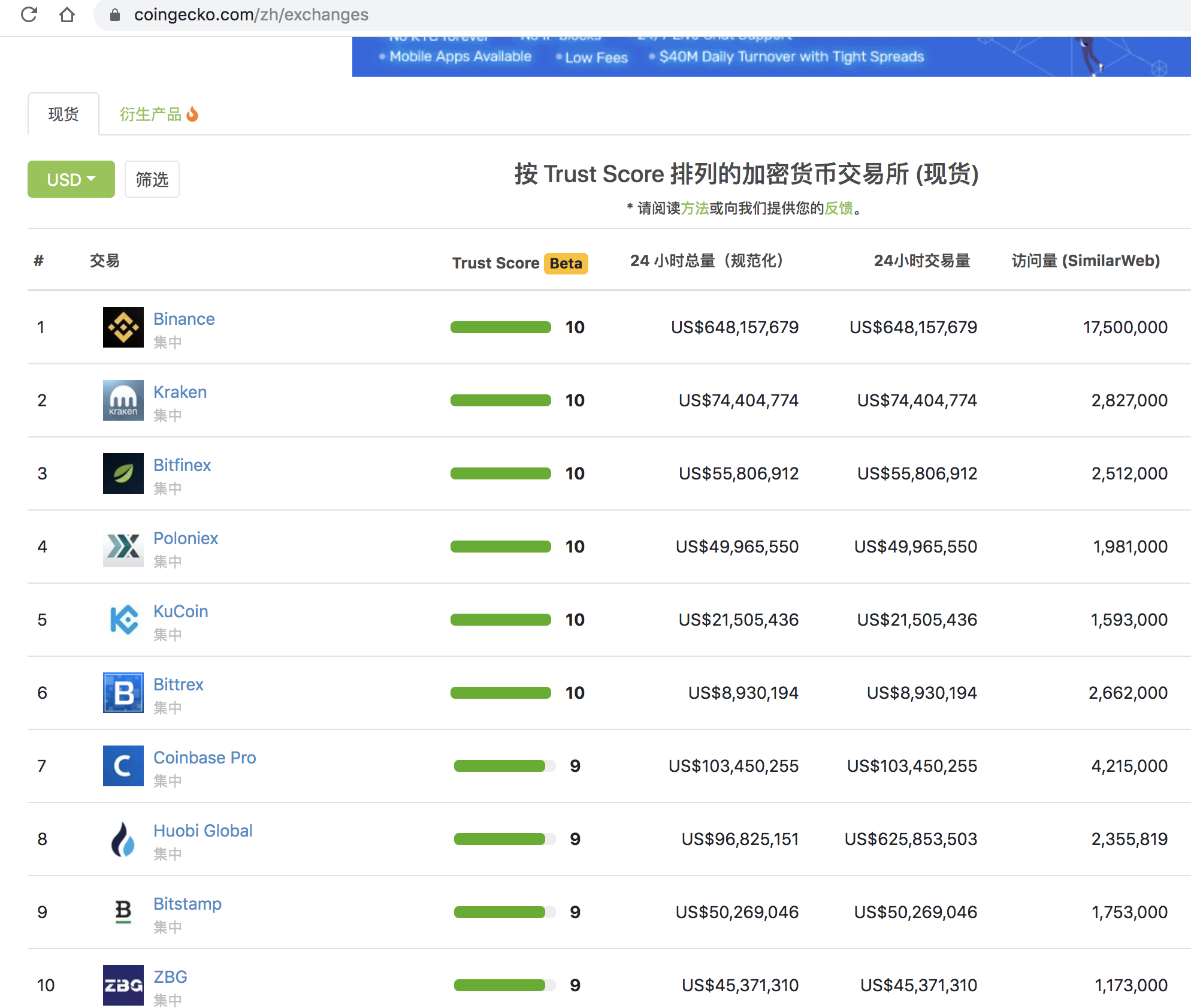This screenshot has height=1008, width=1191.
Task: Click the Beta badge beside Trust Score
Action: click(x=566, y=263)
